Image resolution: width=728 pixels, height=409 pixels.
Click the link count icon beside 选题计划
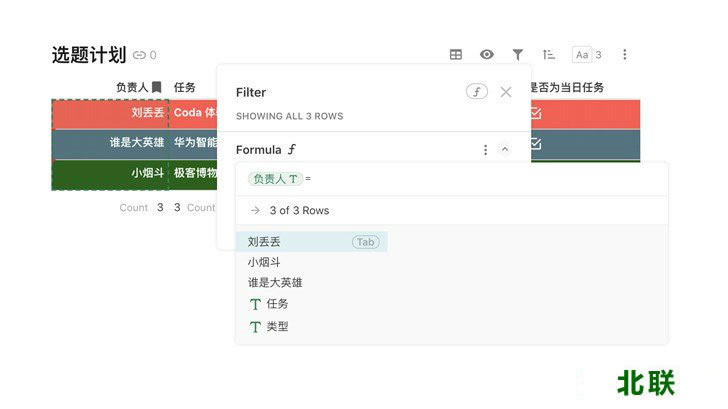(x=140, y=56)
